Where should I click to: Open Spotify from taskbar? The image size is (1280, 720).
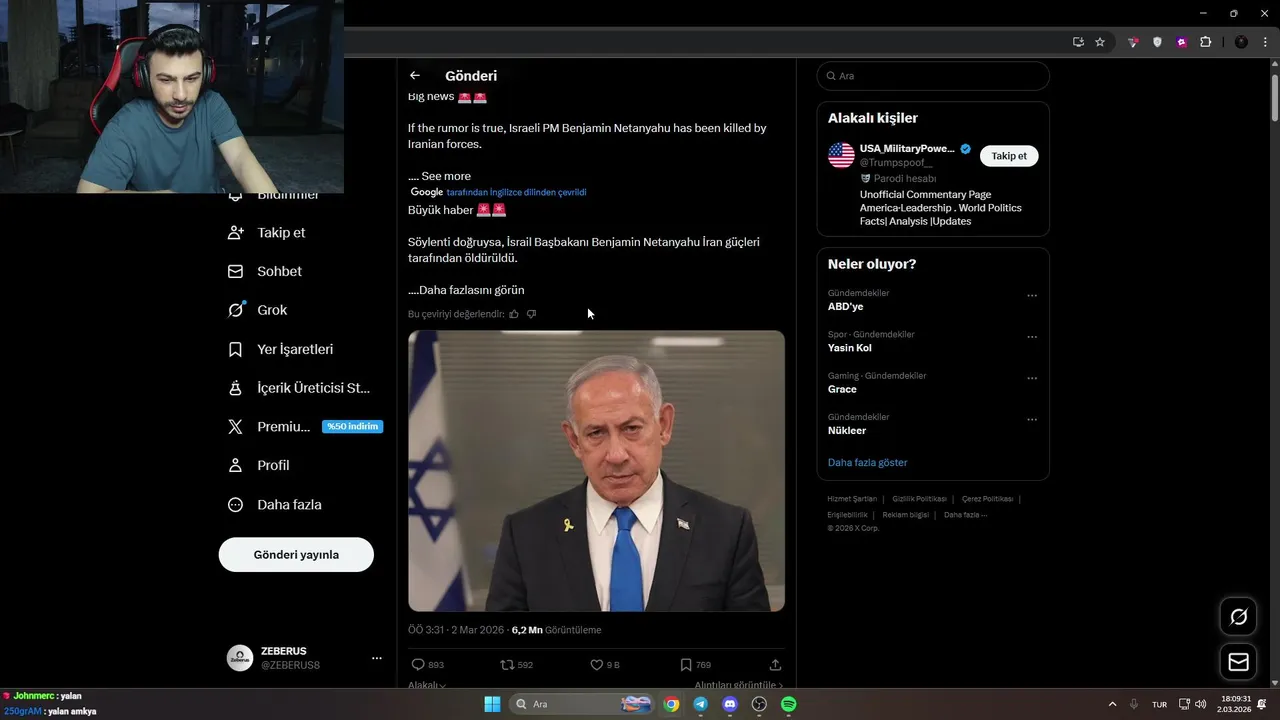[x=788, y=704]
